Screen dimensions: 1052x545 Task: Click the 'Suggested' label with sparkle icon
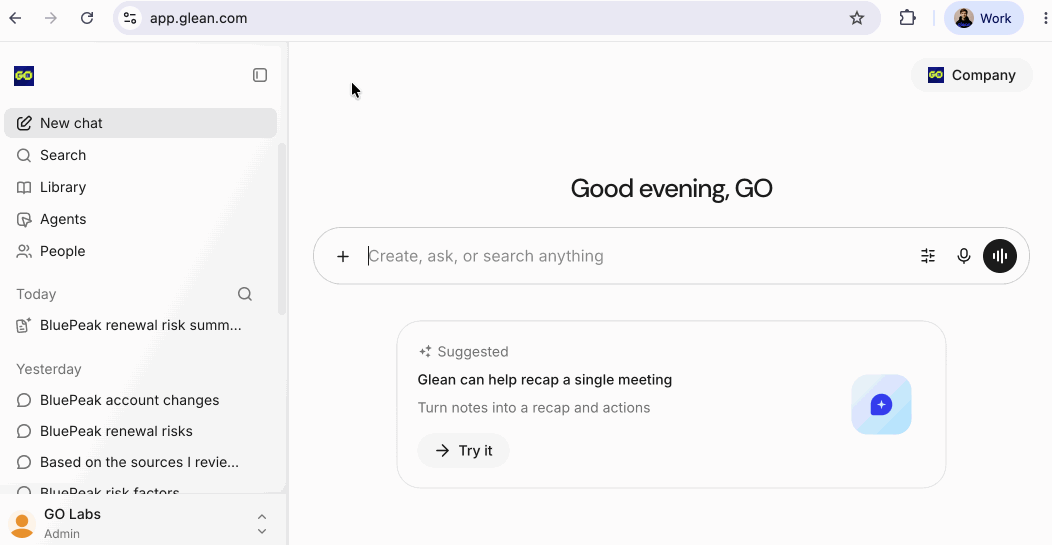tap(464, 352)
